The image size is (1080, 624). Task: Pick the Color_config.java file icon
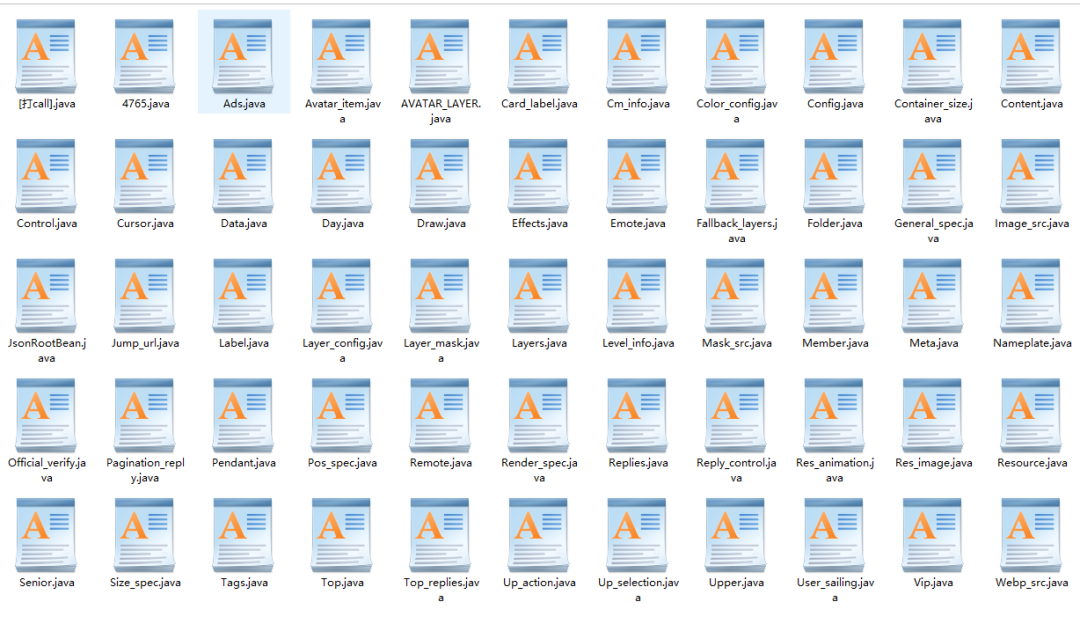click(736, 57)
